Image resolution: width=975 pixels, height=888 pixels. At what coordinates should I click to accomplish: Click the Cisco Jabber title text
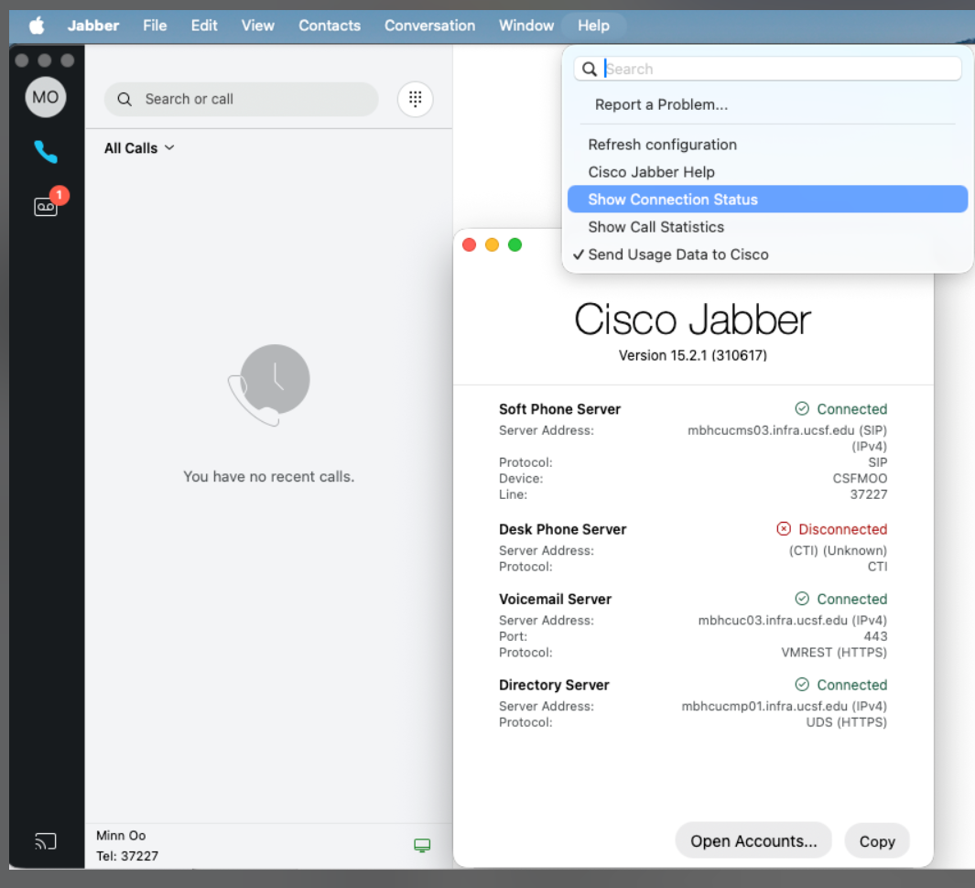[x=692, y=320]
